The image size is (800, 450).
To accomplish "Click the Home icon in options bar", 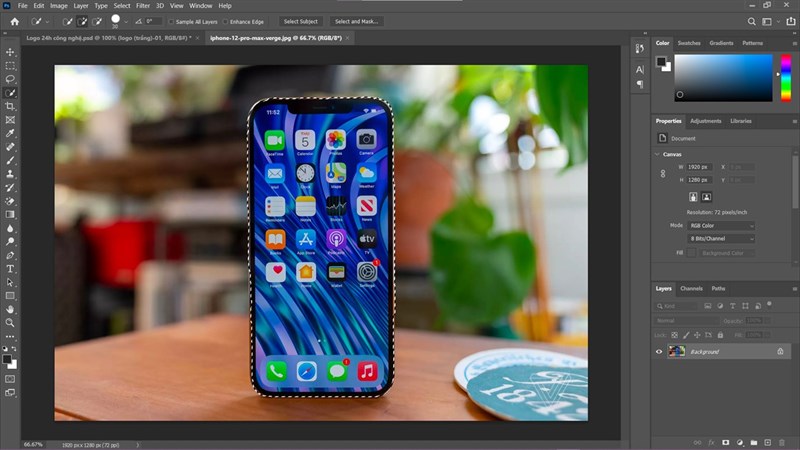I will point(15,21).
